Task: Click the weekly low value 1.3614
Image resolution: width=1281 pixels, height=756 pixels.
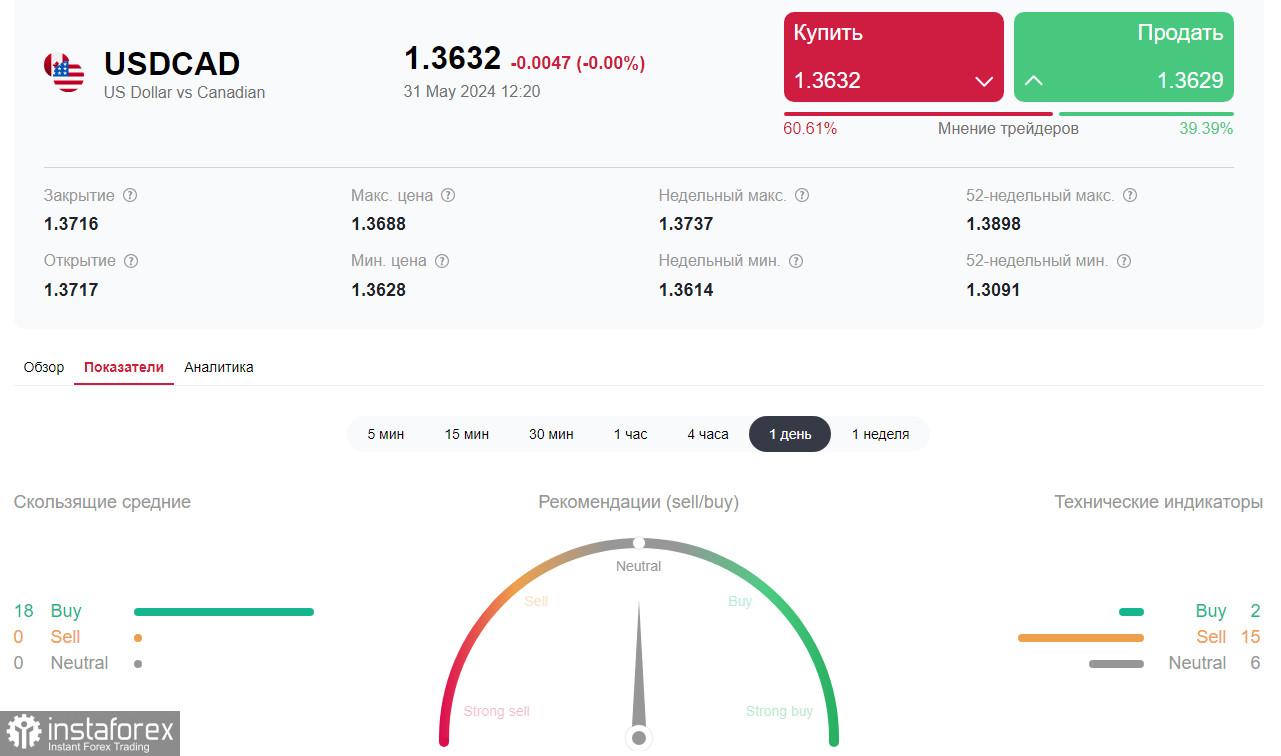Action: point(686,290)
